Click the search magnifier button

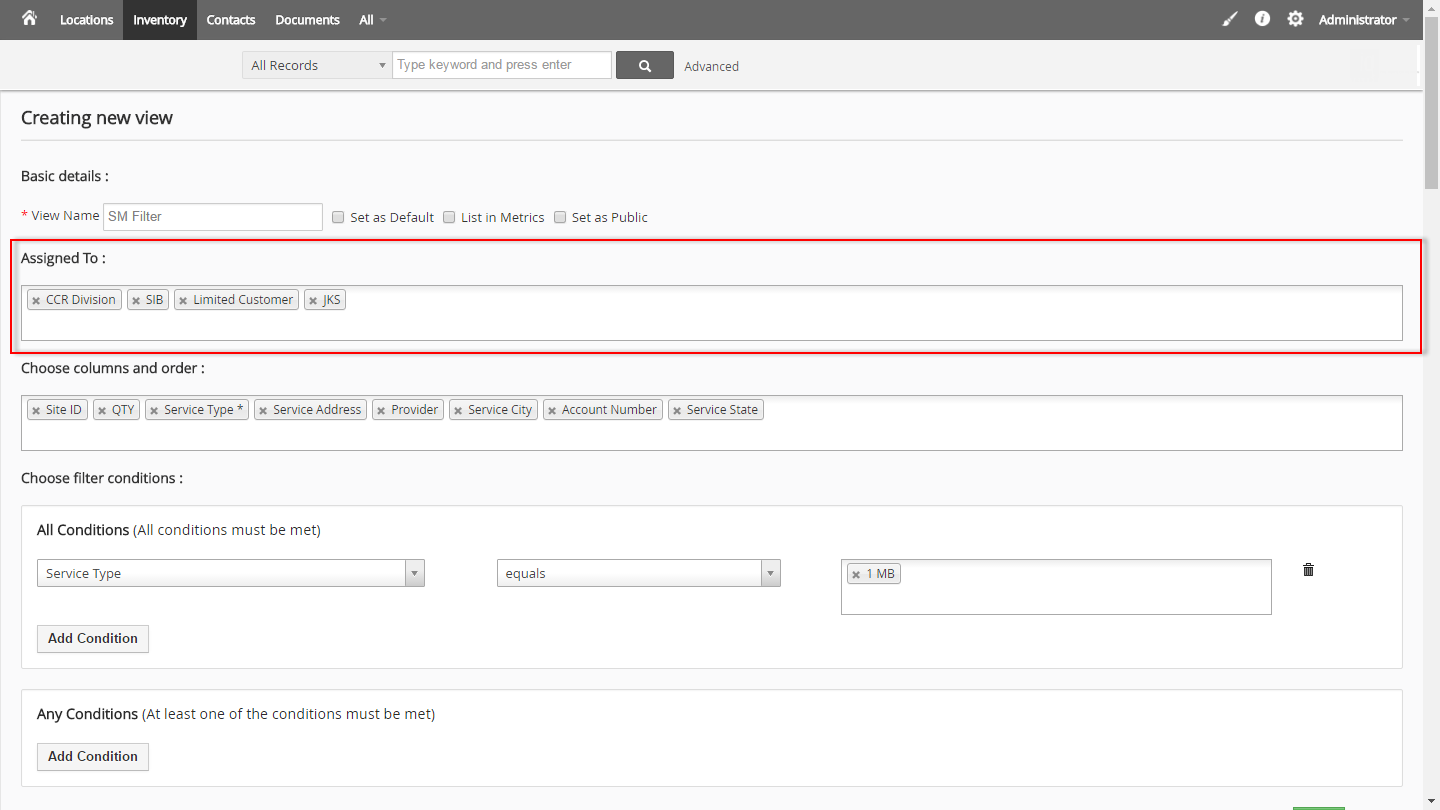[x=644, y=65]
